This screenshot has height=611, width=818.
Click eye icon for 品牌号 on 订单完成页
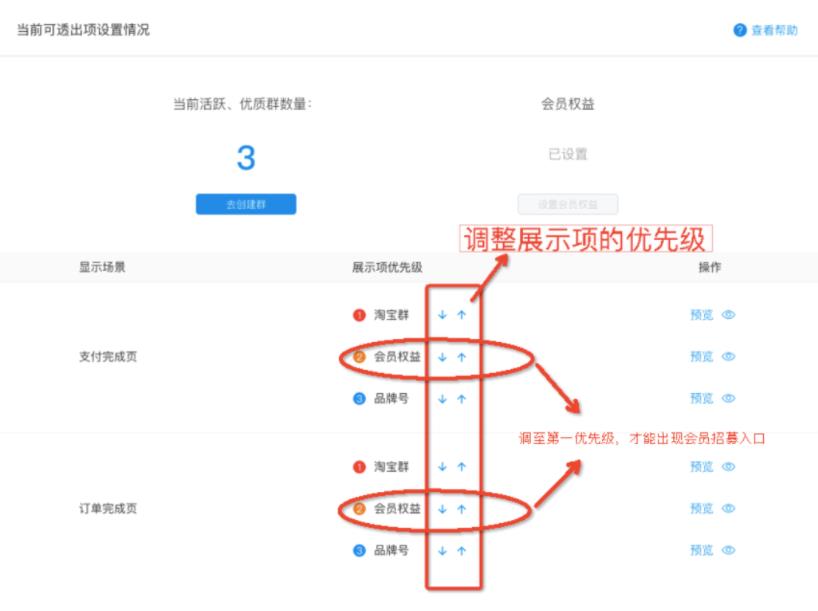[x=731, y=551]
